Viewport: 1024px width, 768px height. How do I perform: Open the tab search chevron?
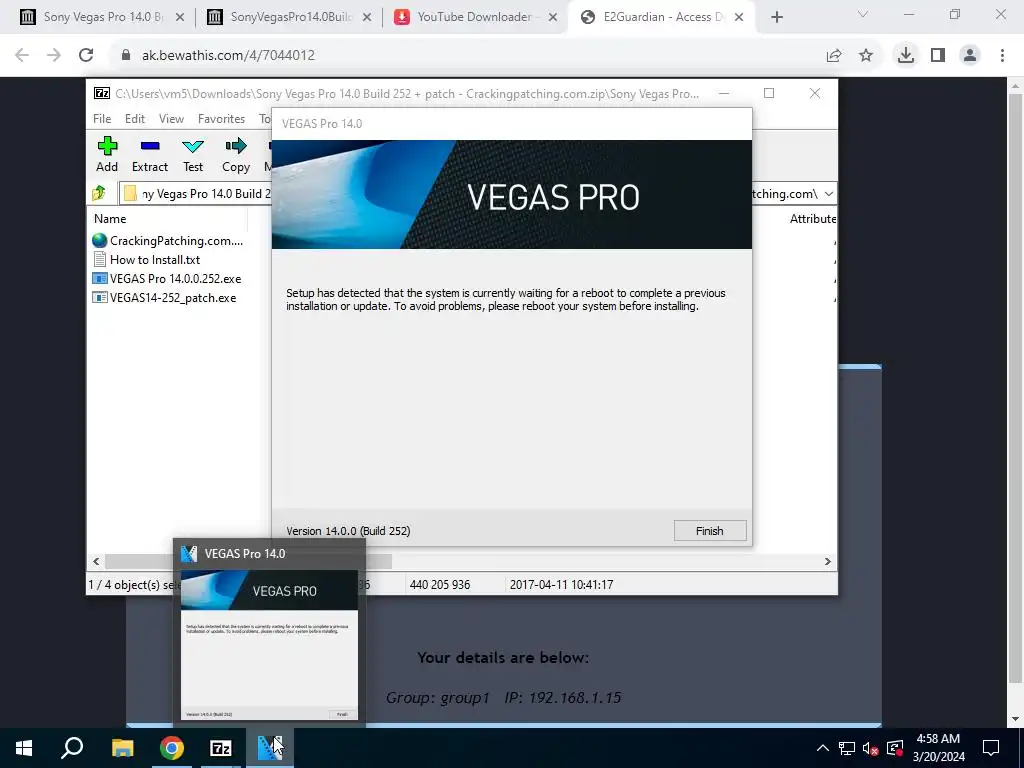coord(863,14)
